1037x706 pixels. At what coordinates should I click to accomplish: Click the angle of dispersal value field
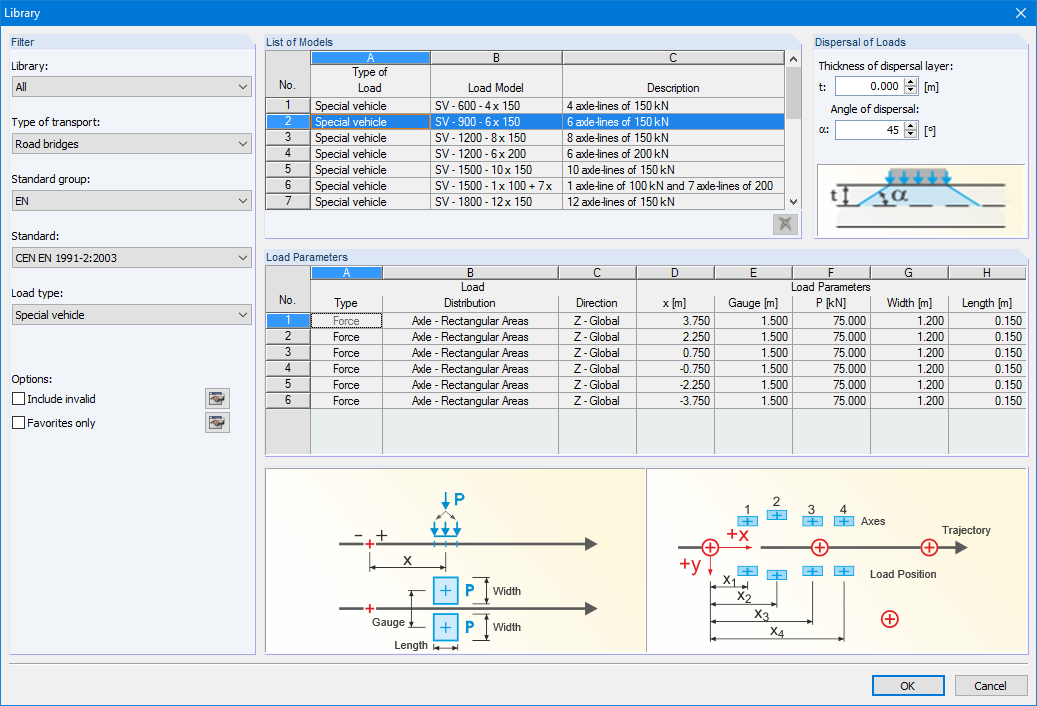tap(872, 129)
